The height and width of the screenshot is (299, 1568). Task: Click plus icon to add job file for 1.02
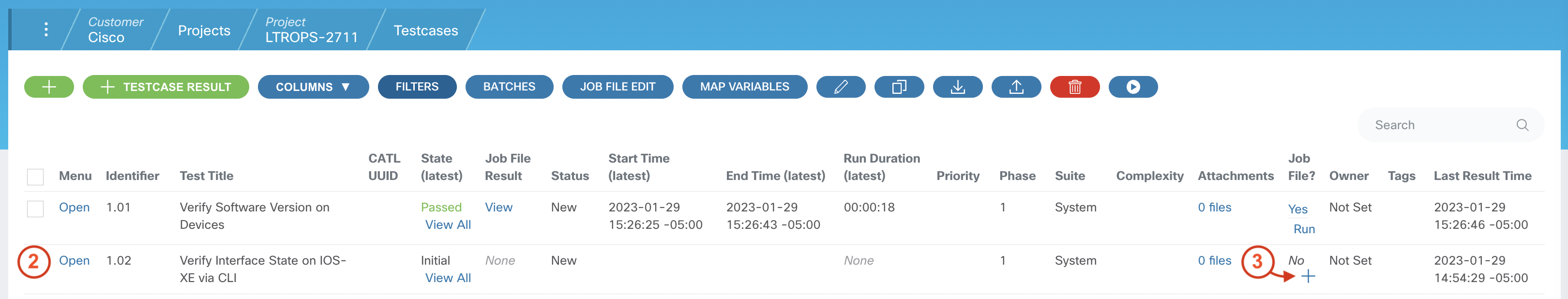[x=1308, y=277]
